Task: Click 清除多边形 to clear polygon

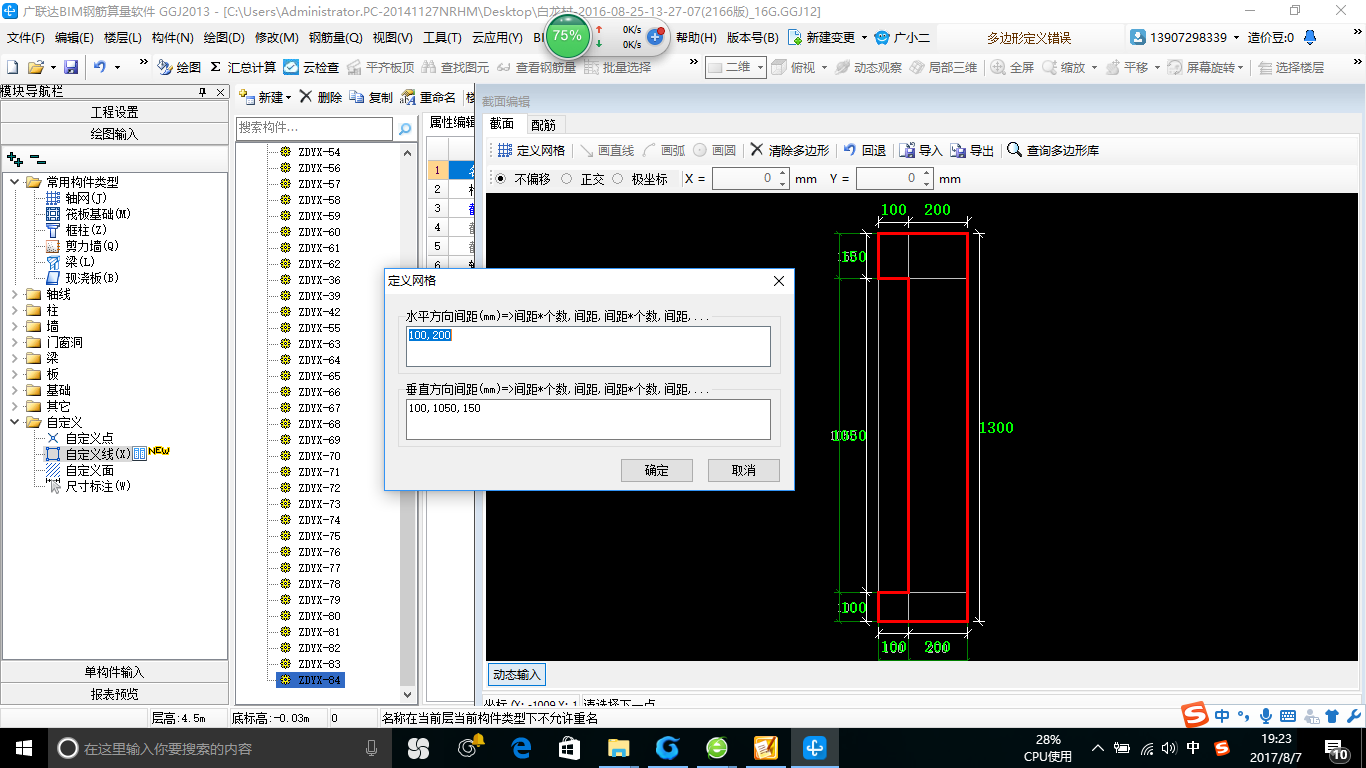Action: point(789,150)
